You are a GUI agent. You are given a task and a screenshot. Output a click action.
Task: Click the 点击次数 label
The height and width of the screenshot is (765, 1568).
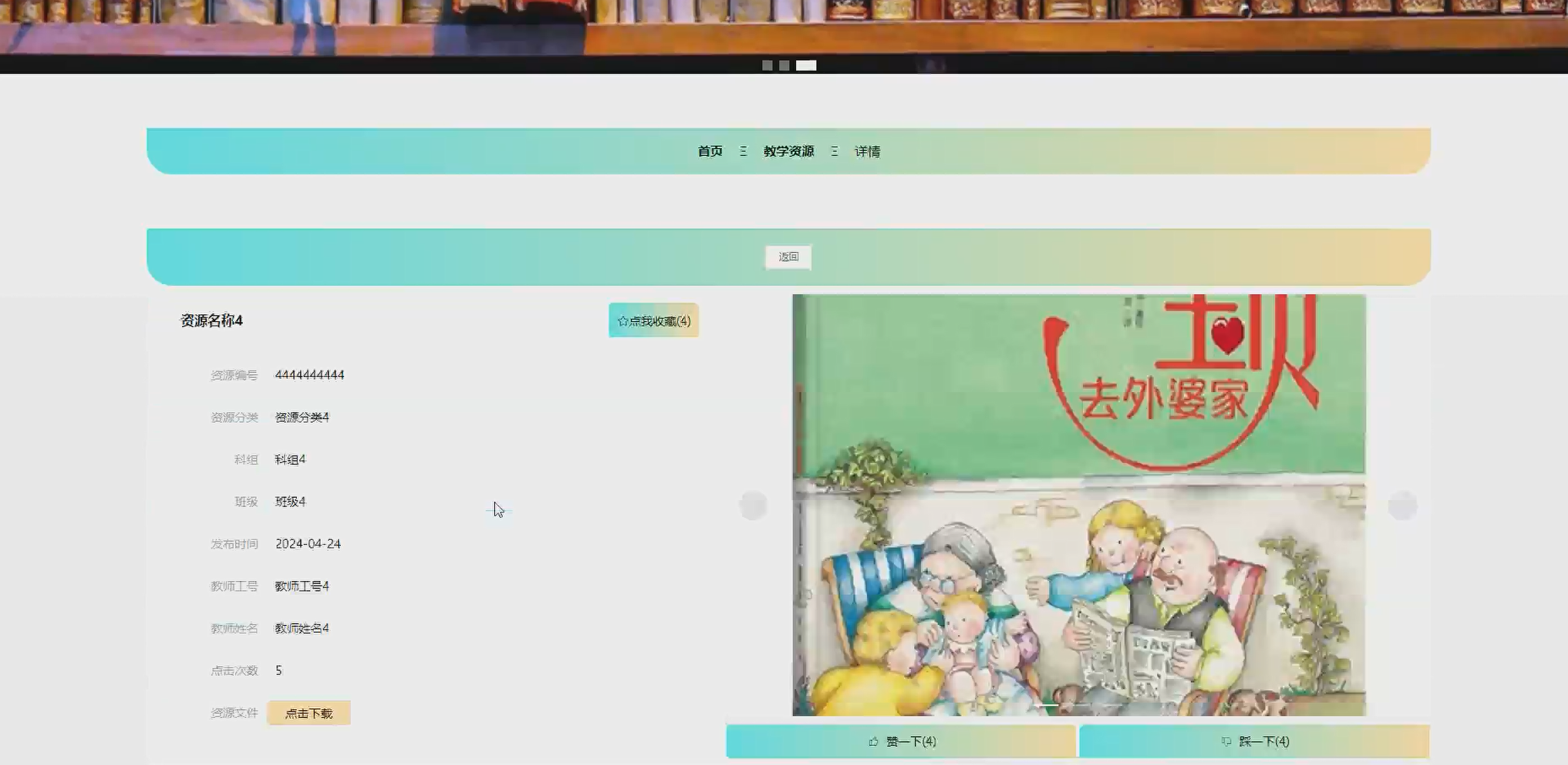(x=234, y=671)
